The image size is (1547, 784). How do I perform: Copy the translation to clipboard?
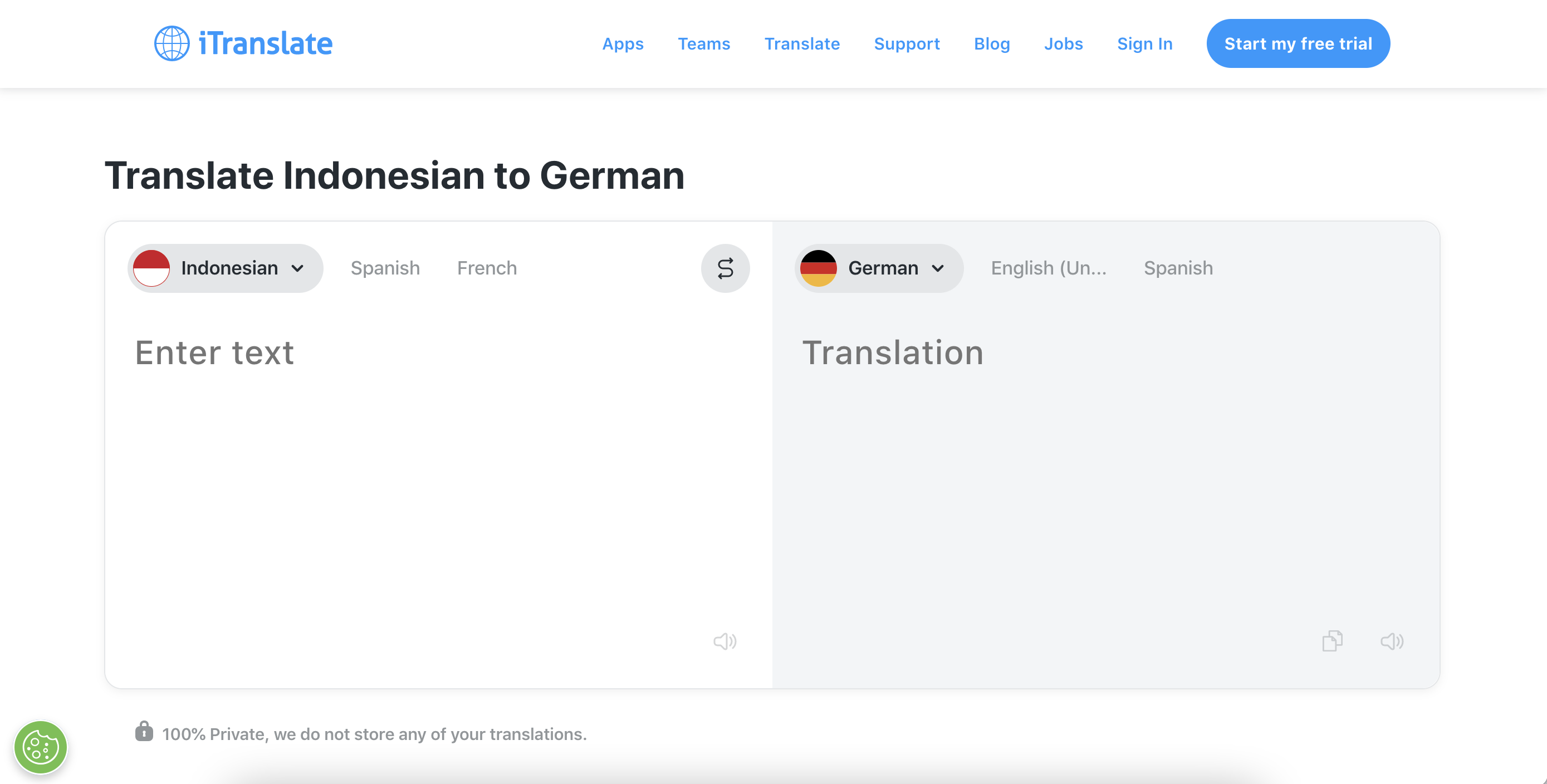pos(1331,641)
